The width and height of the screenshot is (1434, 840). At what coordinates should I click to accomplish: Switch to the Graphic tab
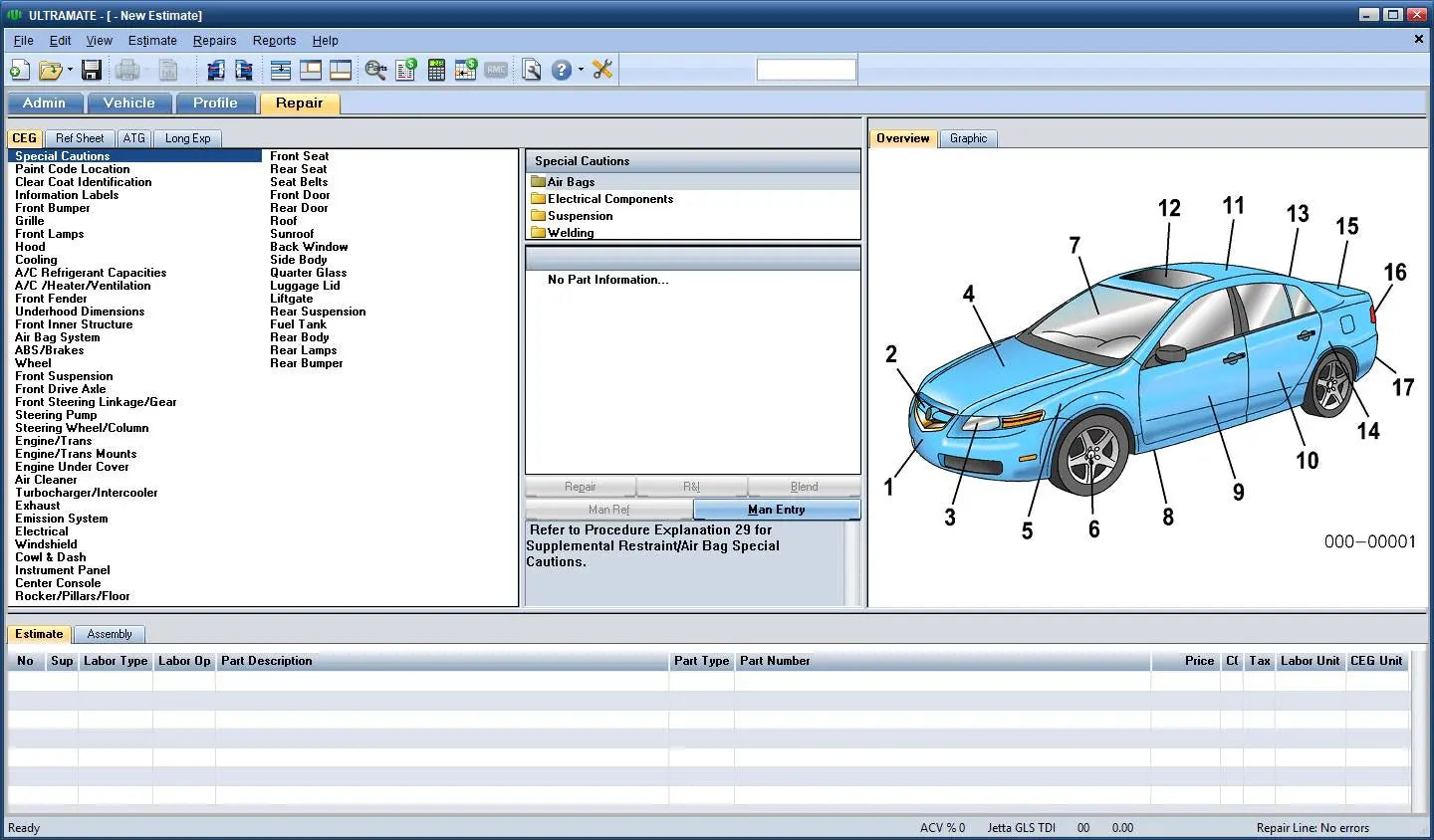(x=967, y=138)
